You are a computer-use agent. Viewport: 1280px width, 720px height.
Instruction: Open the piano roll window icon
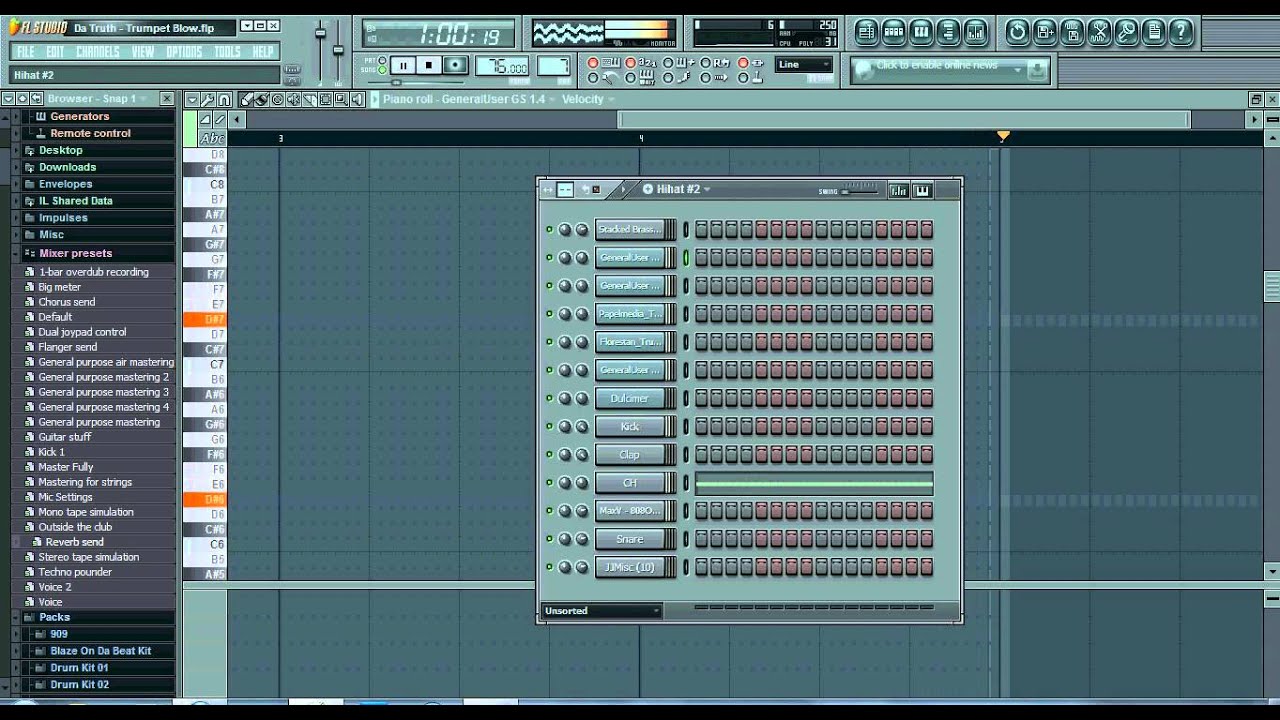(921, 33)
